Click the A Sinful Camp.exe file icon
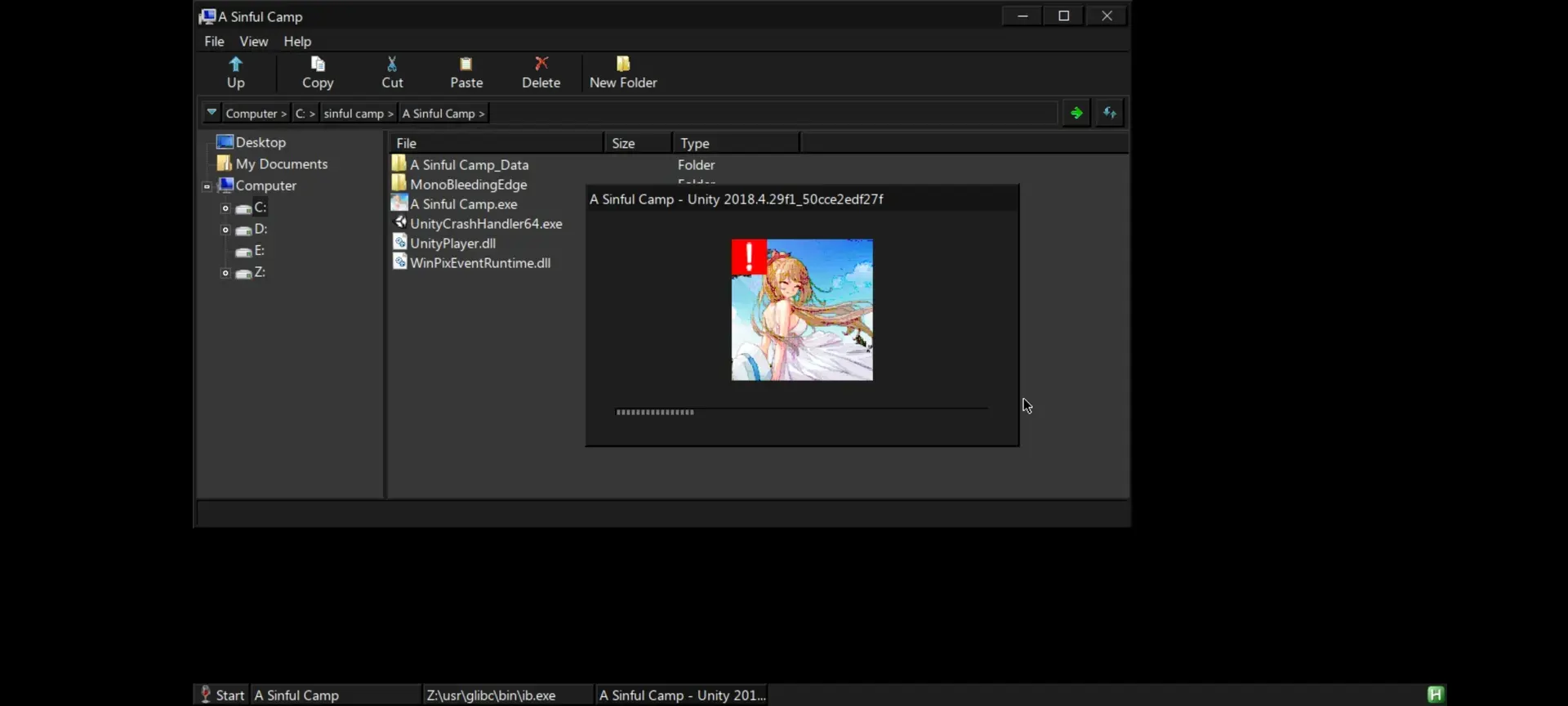Image resolution: width=1568 pixels, height=706 pixels. pyautogui.click(x=399, y=203)
